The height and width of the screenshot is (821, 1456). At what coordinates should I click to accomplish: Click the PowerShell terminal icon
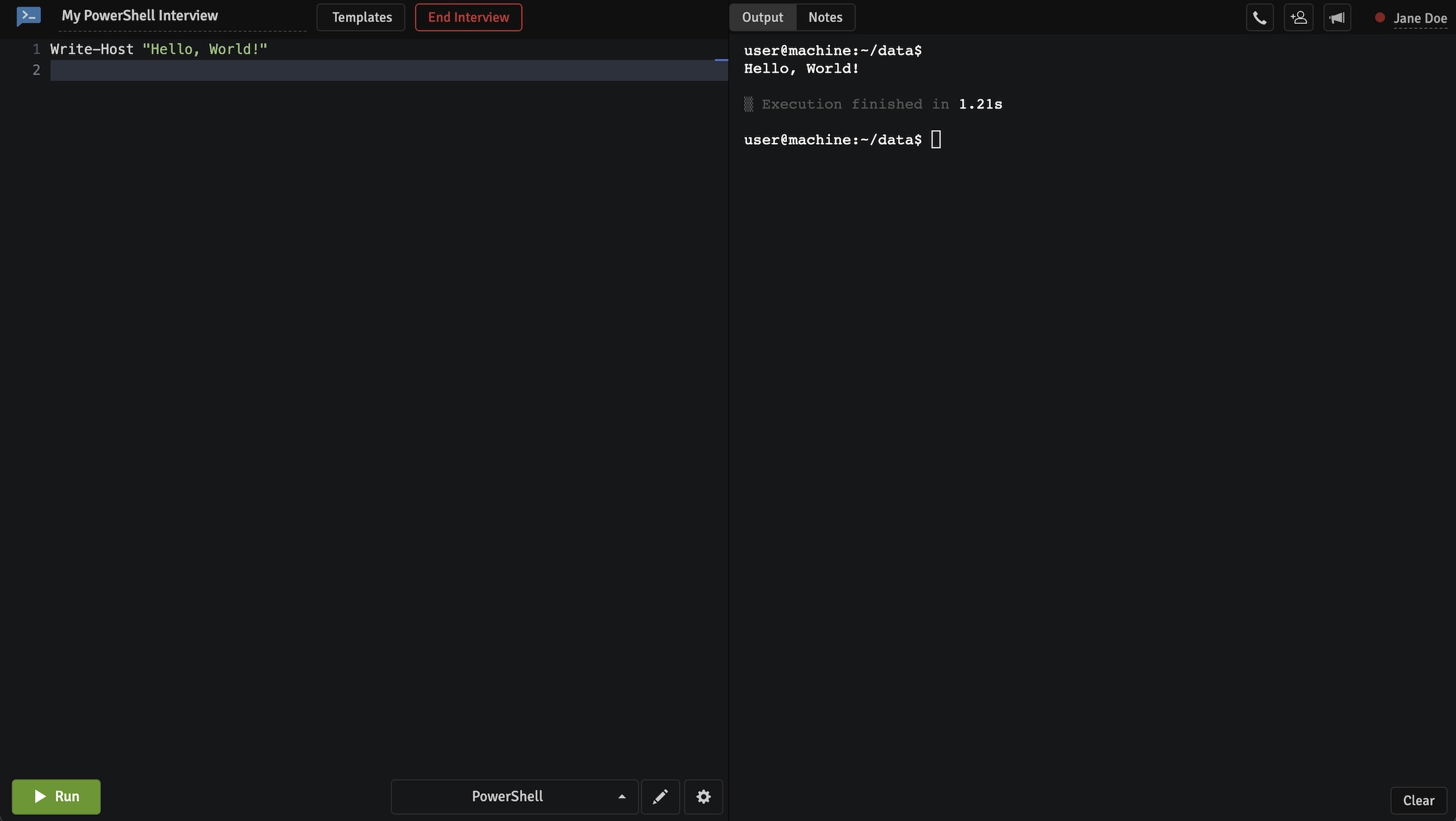(x=28, y=16)
